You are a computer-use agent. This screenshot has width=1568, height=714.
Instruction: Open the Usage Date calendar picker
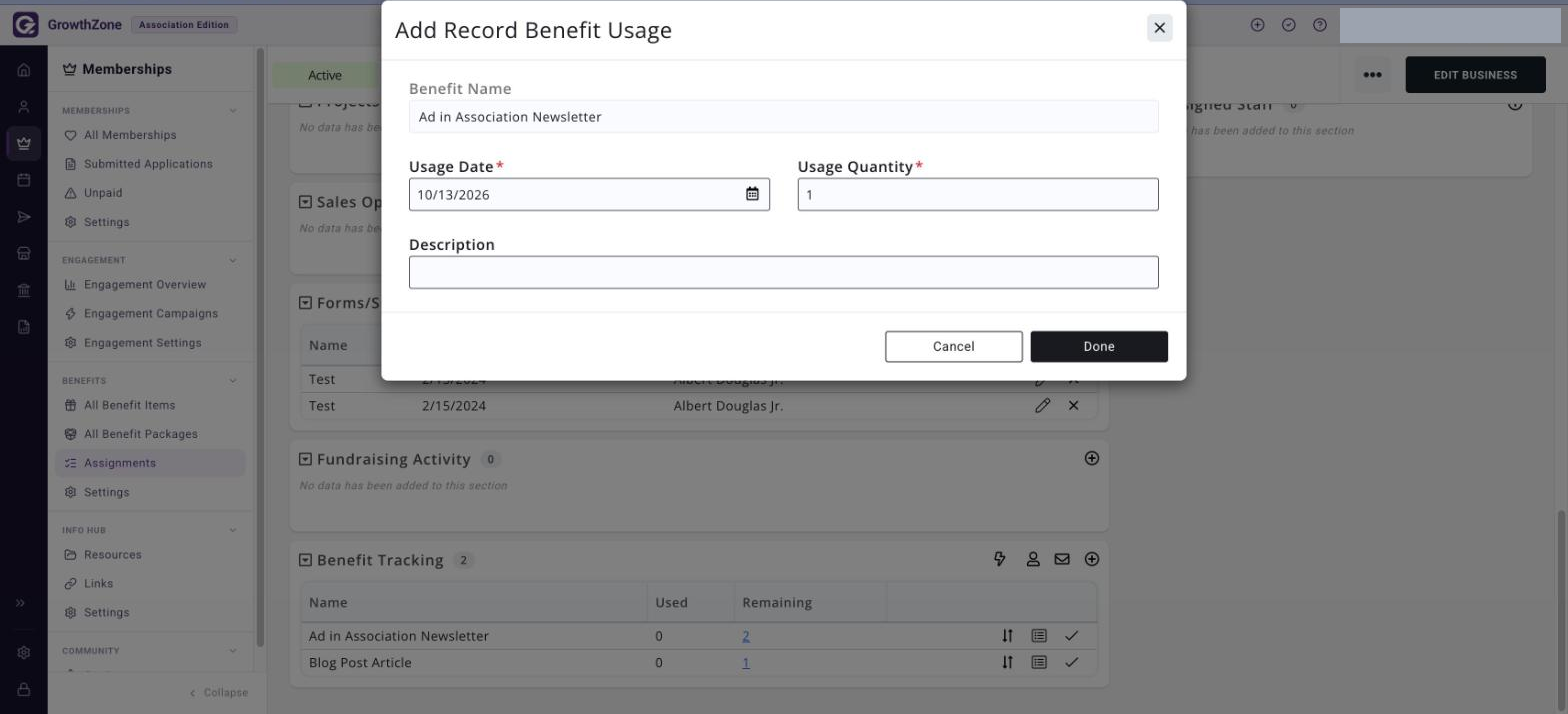(x=752, y=194)
